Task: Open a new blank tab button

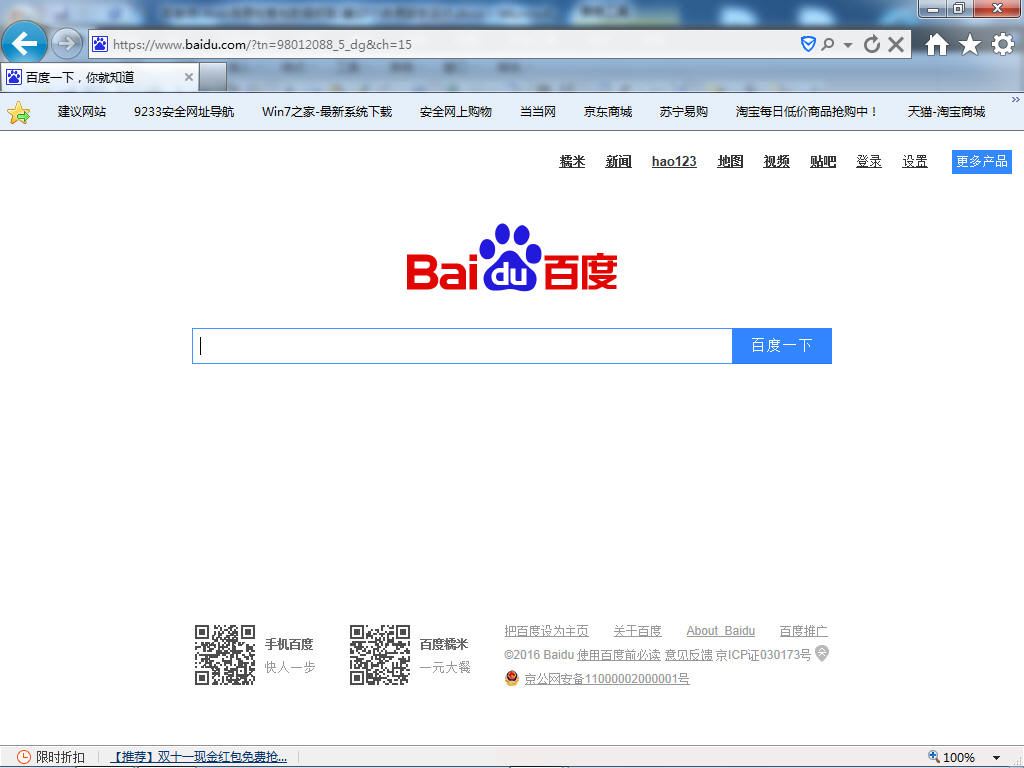Action: [213, 77]
